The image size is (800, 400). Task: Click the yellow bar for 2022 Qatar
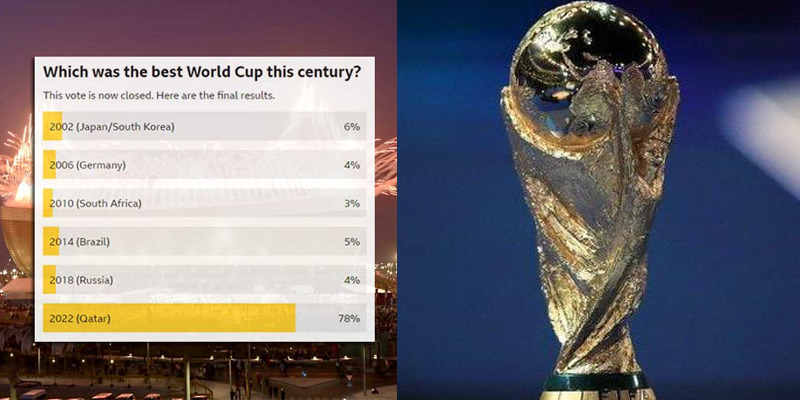[169, 318]
